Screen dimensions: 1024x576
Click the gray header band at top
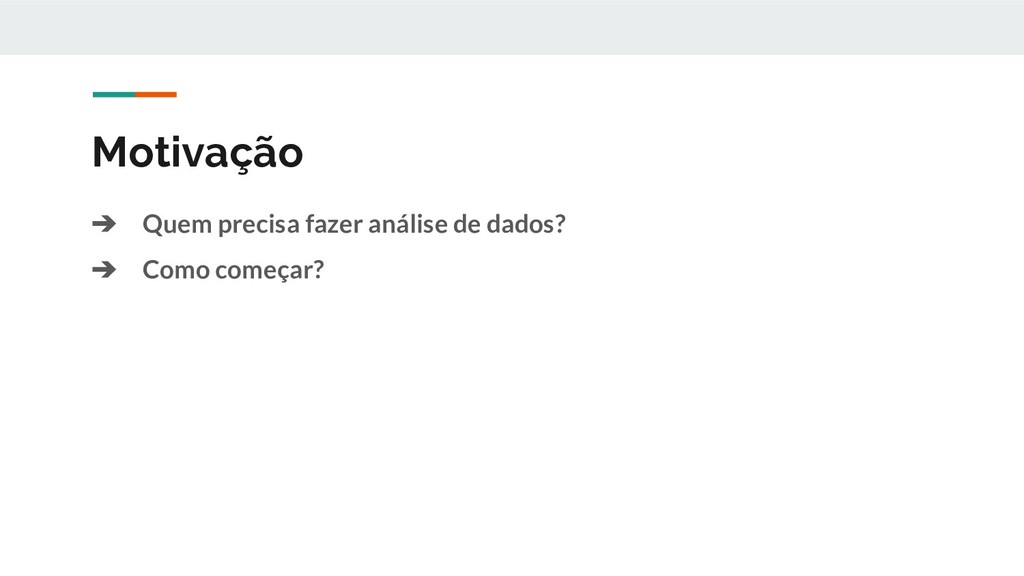pyautogui.click(x=512, y=27)
